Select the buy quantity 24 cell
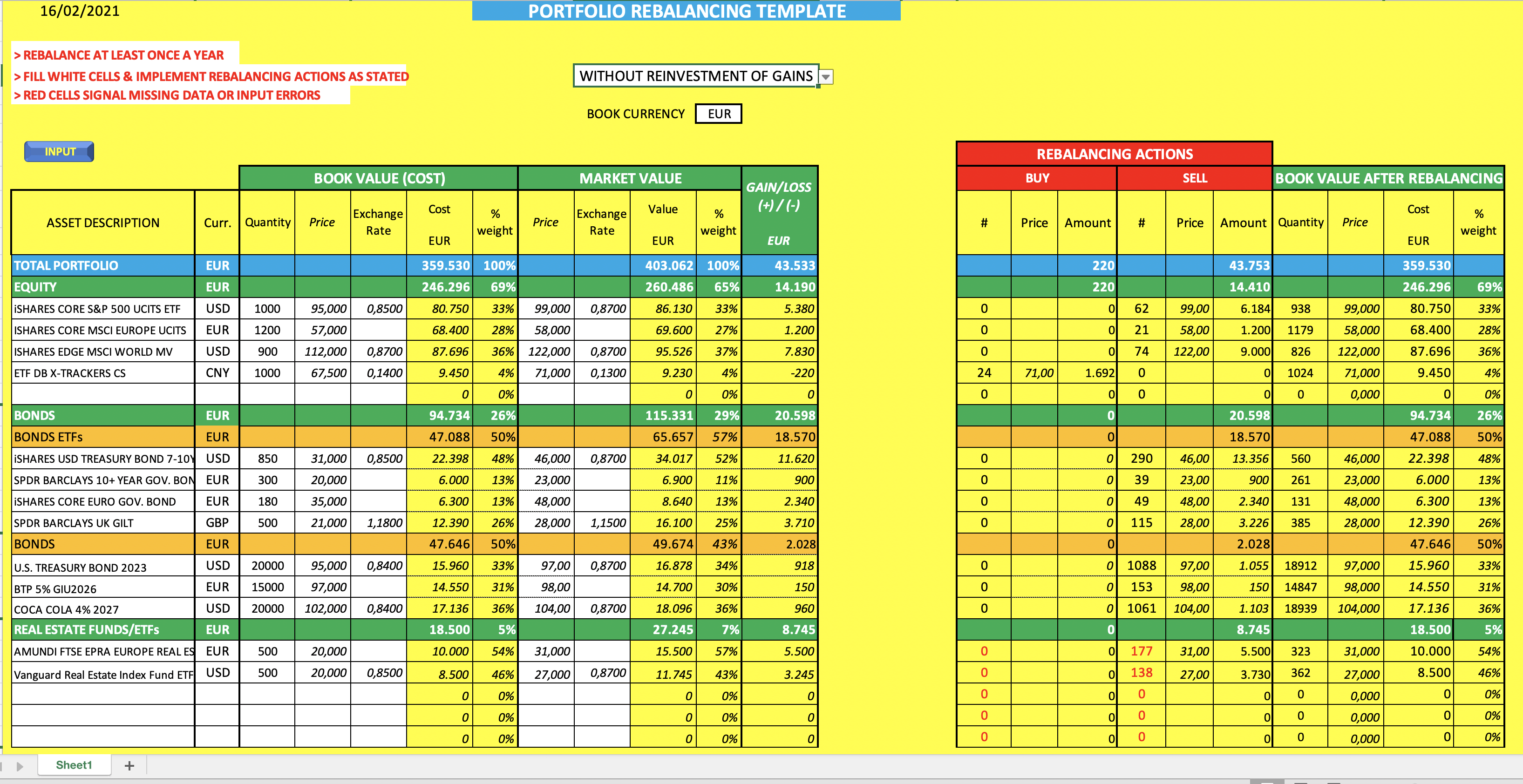 click(984, 373)
